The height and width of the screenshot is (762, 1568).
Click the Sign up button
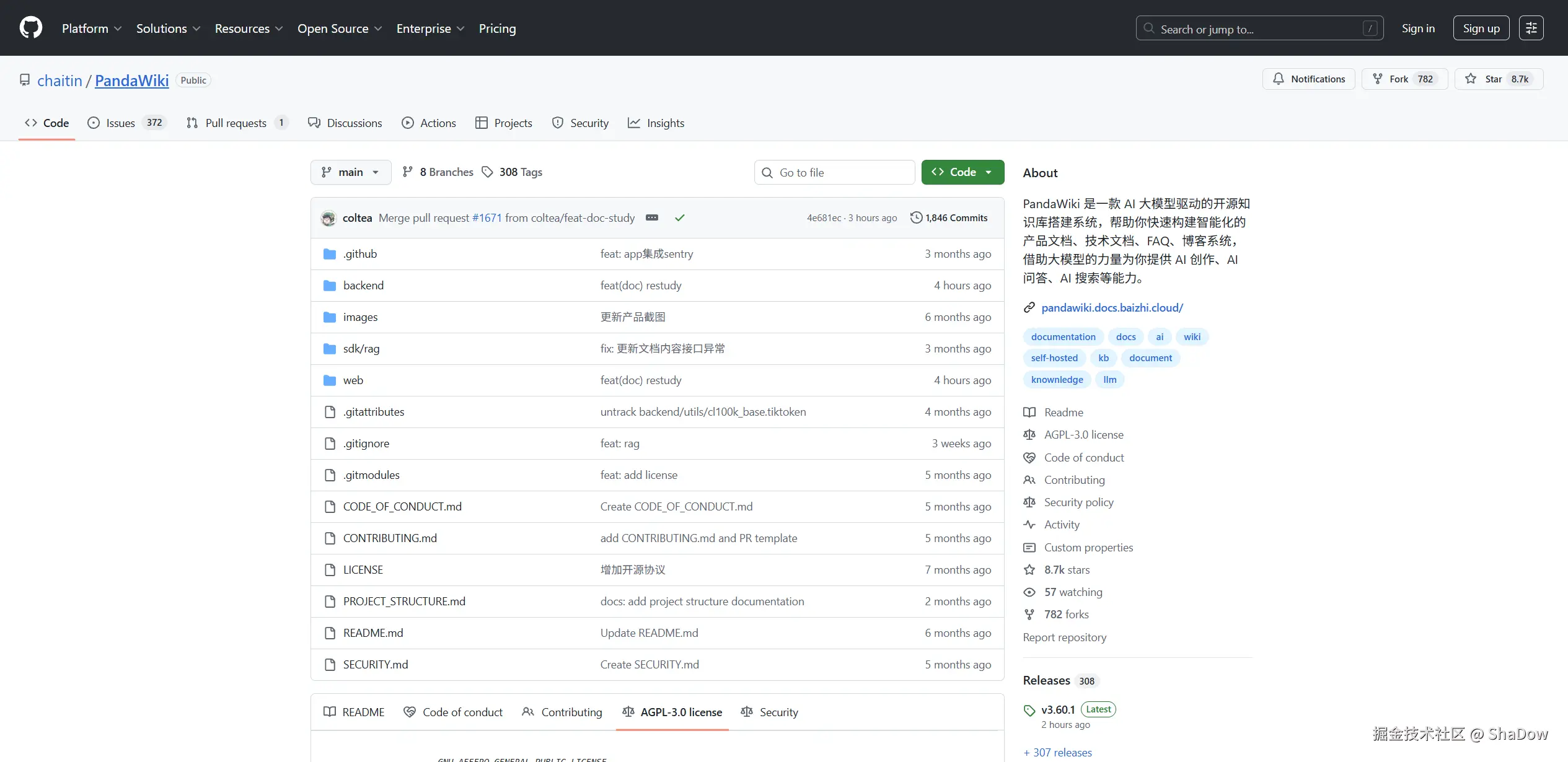coord(1481,28)
